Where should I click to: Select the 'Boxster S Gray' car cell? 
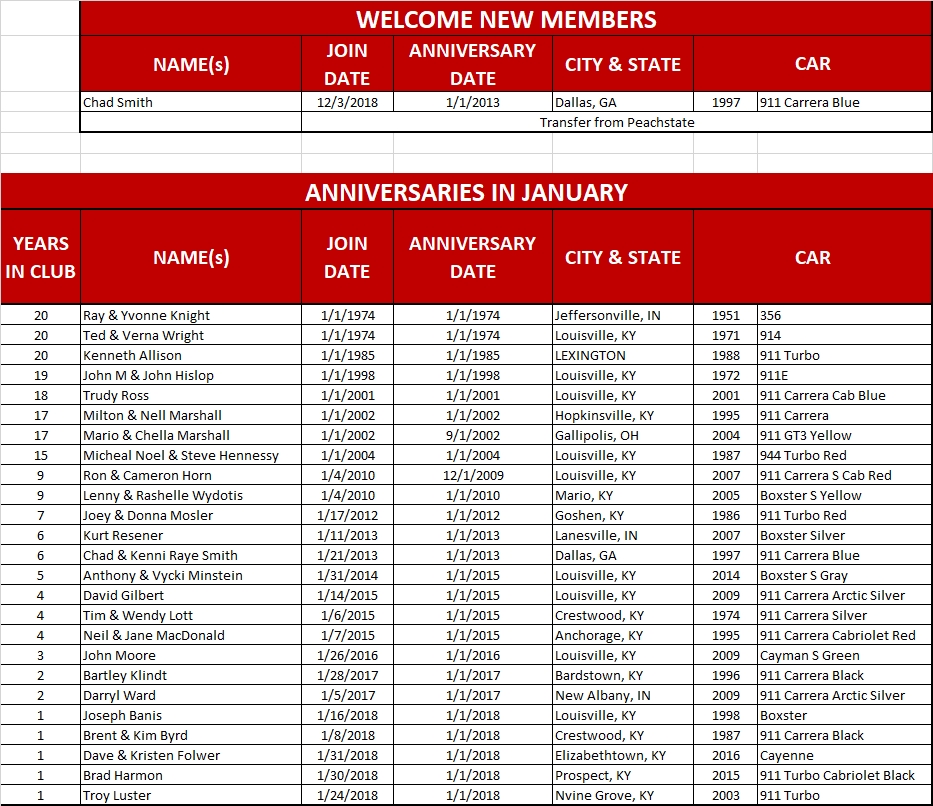[x=845, y=575]
